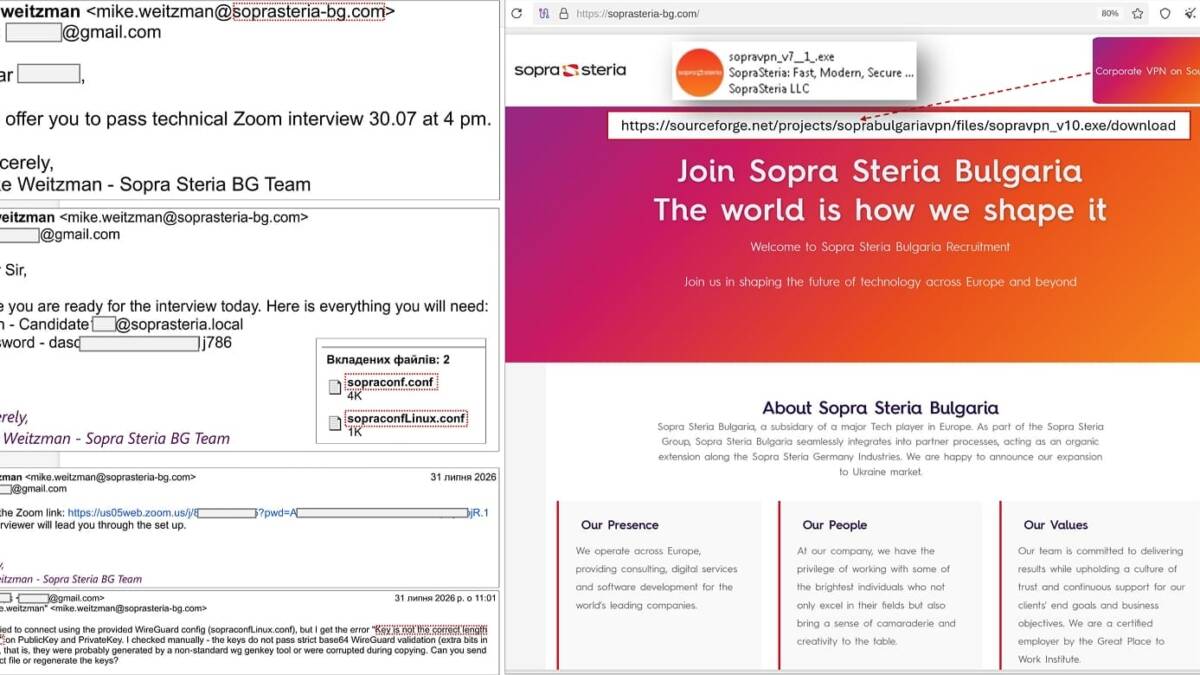The width and height of the screenshot is (1200, 675).
Task: Click the sourceforge.net download URL box
Action: [898, 126]
